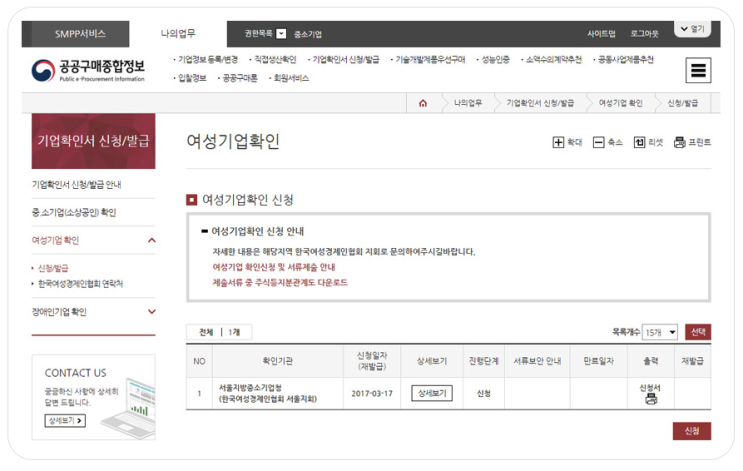This screenshot has width=743, height=471.
Task: Click CONTACT US 상세보기 button
Action: 65,421
